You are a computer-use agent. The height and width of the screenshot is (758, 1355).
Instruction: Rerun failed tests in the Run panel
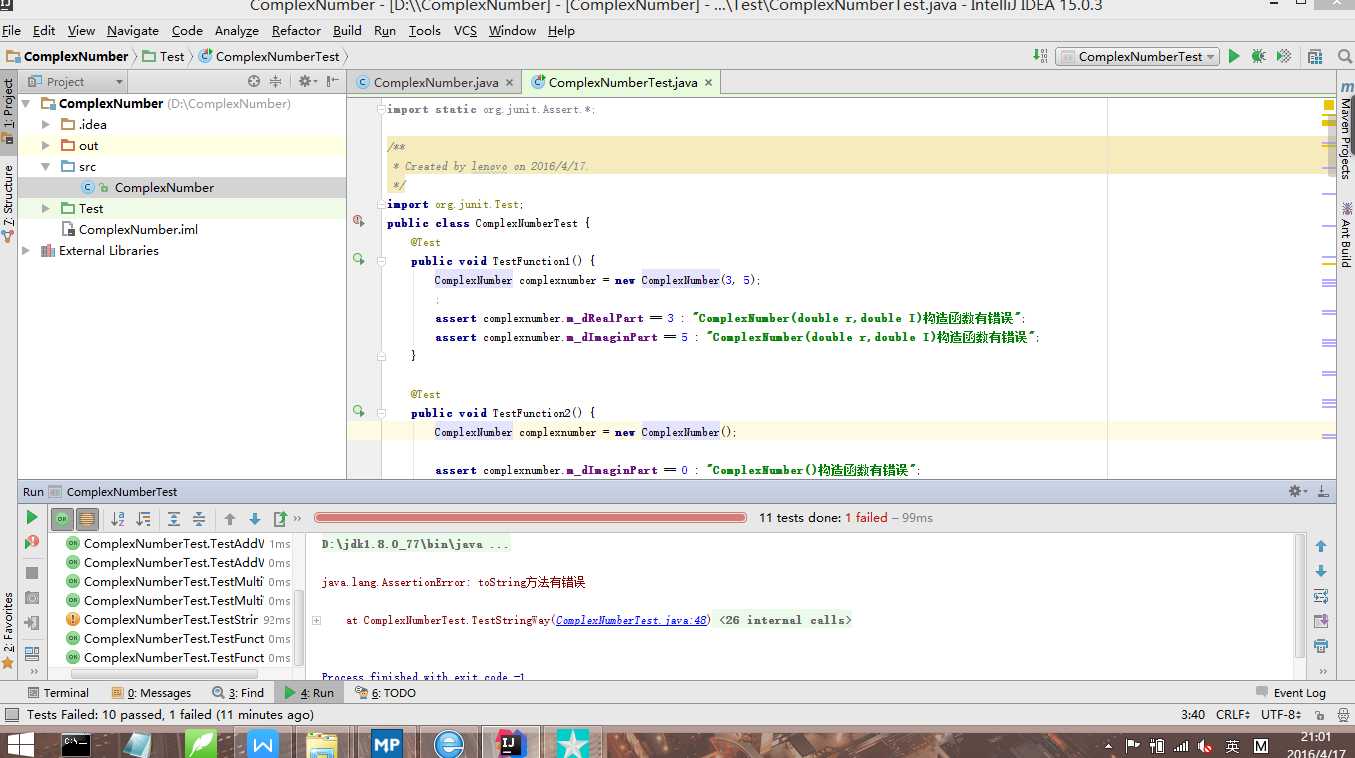(32, 542)
